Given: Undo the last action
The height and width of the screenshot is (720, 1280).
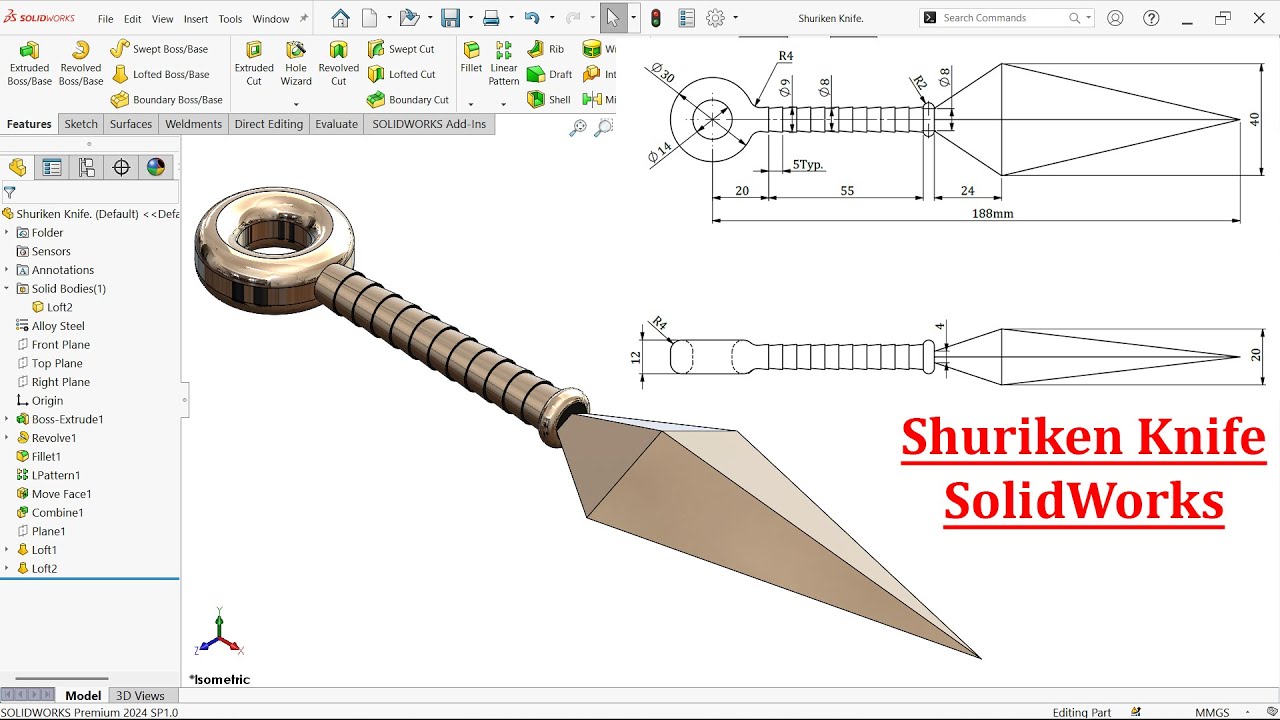Looking at the screenshot, I should [532, 18].
